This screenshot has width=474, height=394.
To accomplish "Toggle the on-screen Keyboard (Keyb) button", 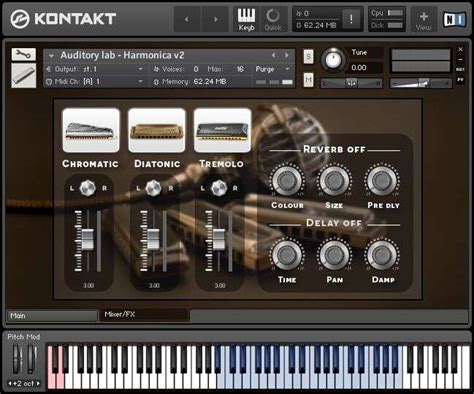I will (246, 19).
